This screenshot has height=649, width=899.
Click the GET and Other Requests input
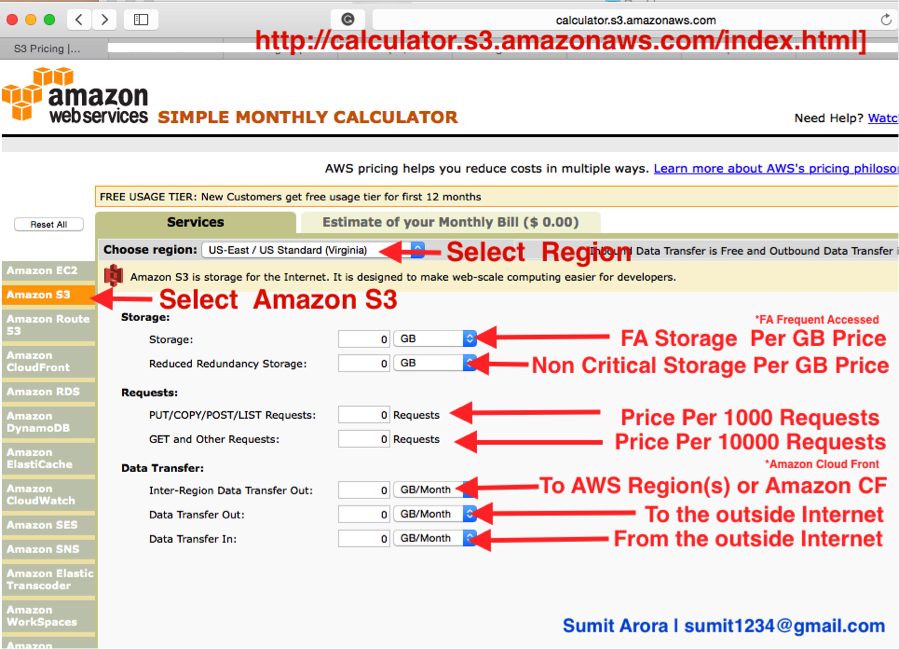(x=364, y=439)
